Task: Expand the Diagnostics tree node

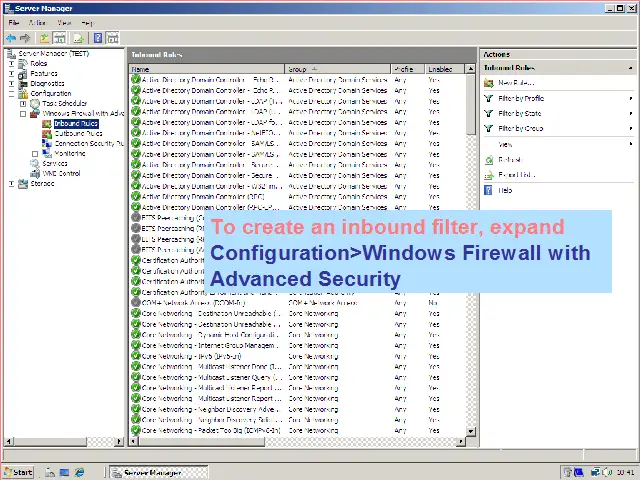Action: click(11, 84)
